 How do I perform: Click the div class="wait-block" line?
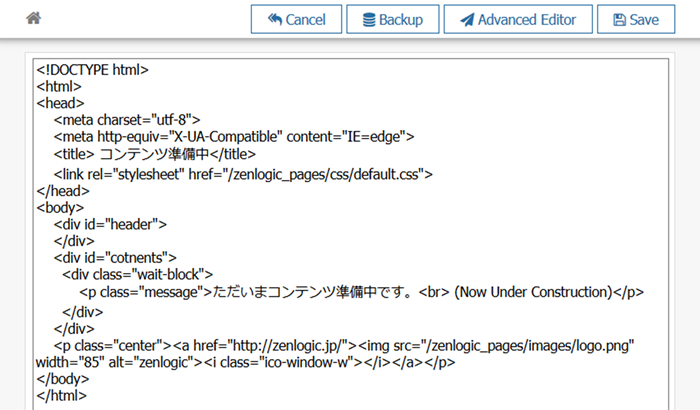coord(137,275)
